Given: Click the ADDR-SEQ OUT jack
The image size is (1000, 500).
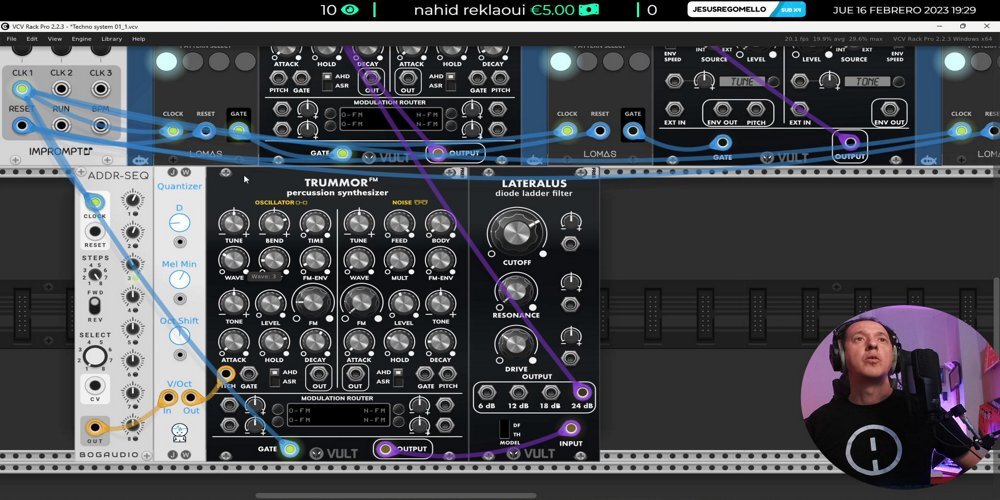Looking at the screenshot, I should tap(94, 427).
